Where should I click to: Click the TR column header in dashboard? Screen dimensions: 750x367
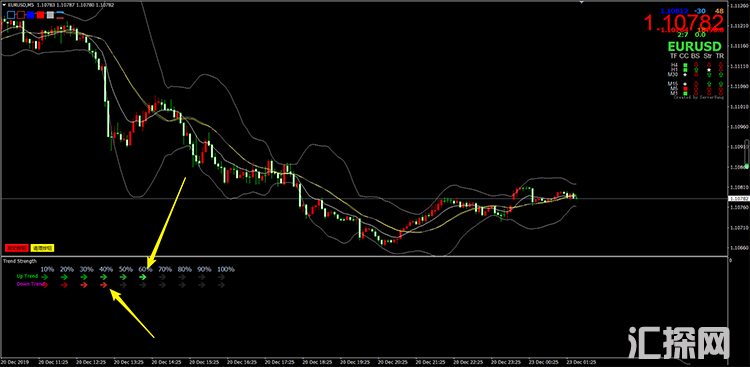click(720, 56)
